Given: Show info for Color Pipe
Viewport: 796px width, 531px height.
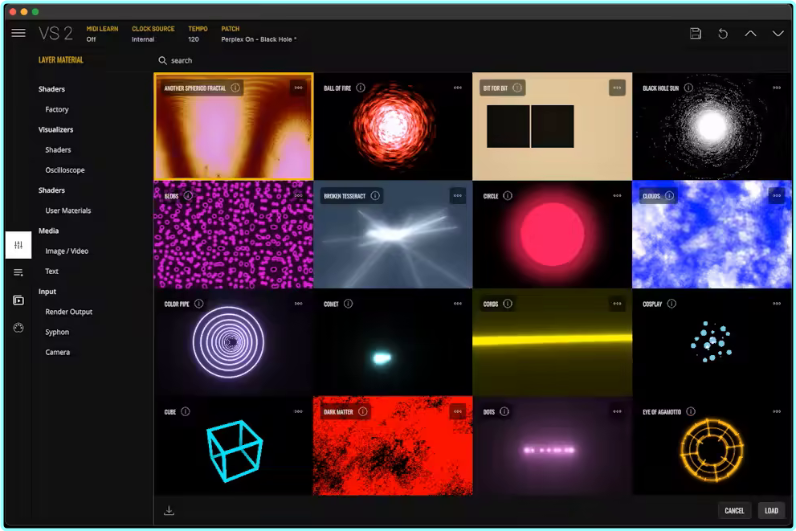Looking at the screenshot, I should click(199, 304).
